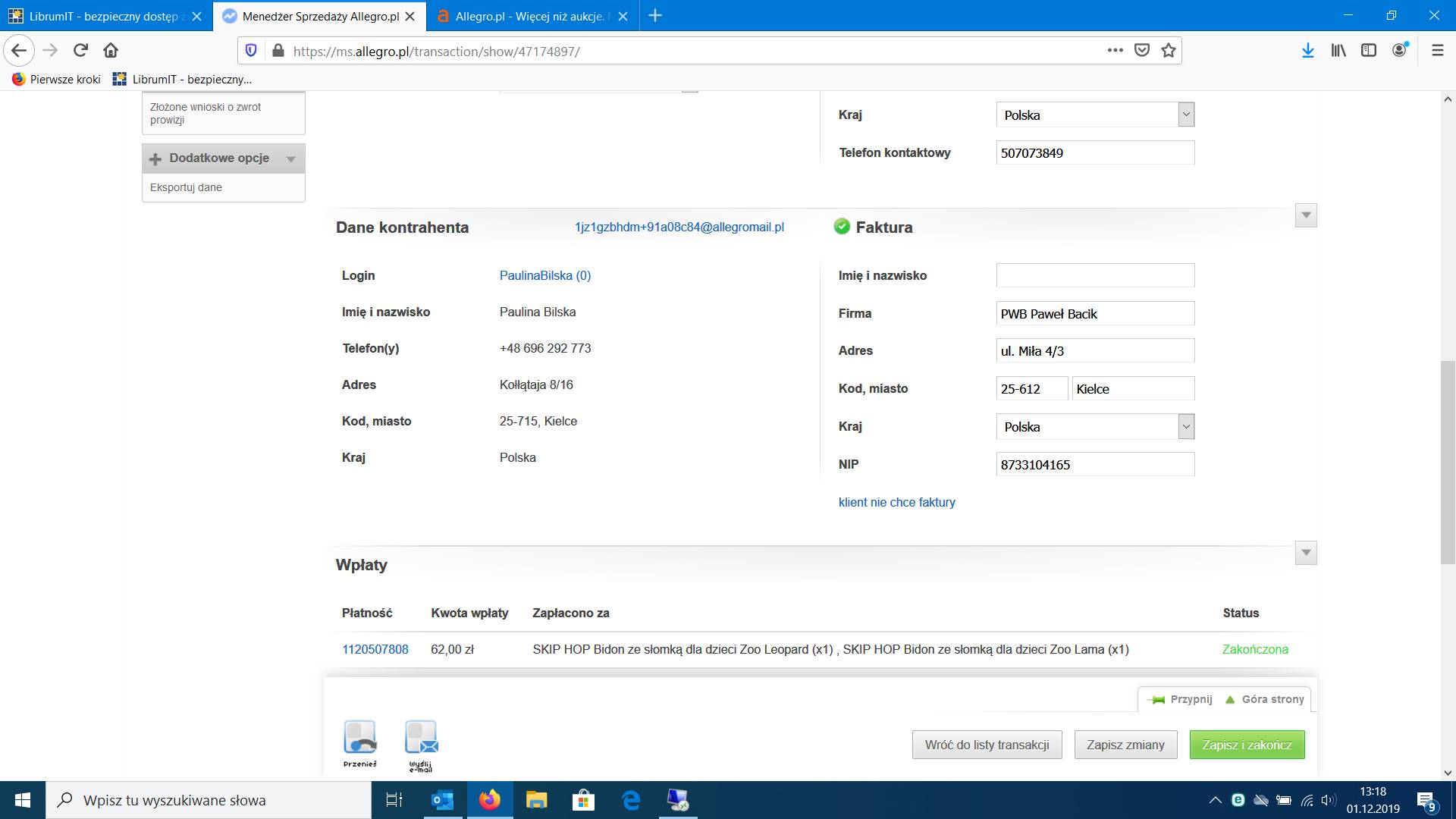Click the Przenieś transfer icon
This screenshot has height=819, width=1456.
(359, 738)
